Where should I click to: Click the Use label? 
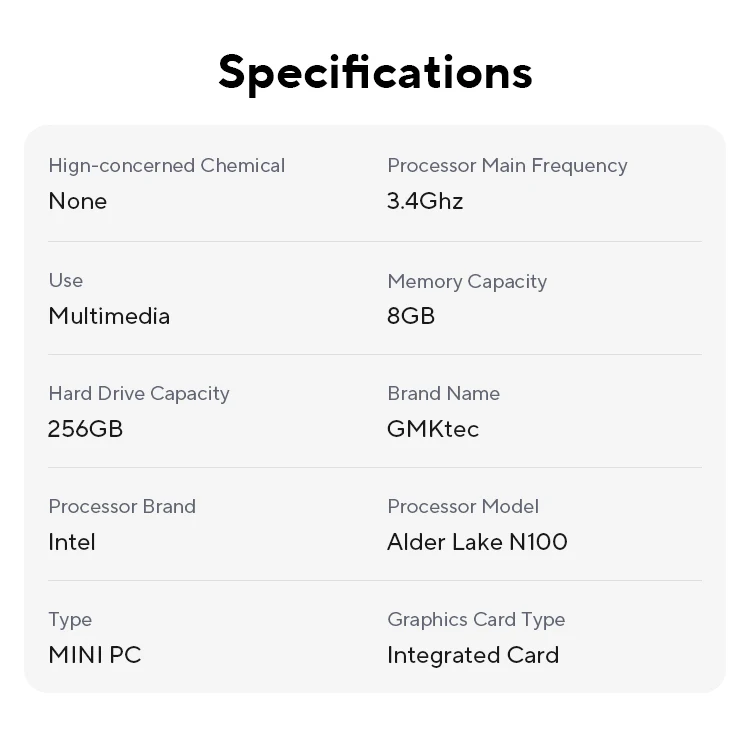(x=66, y=280)
